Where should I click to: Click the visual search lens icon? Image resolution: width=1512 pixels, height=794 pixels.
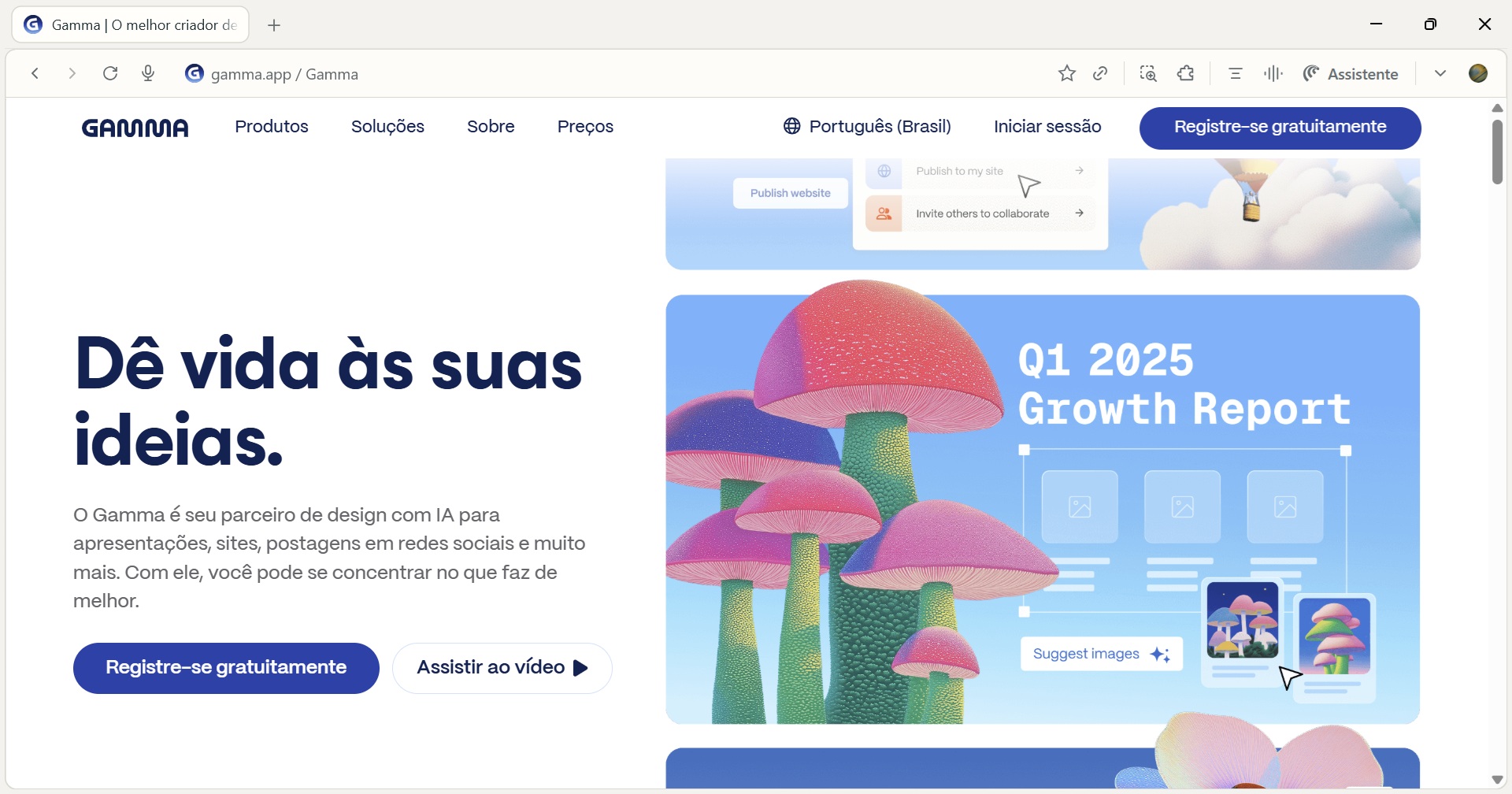1148,73
